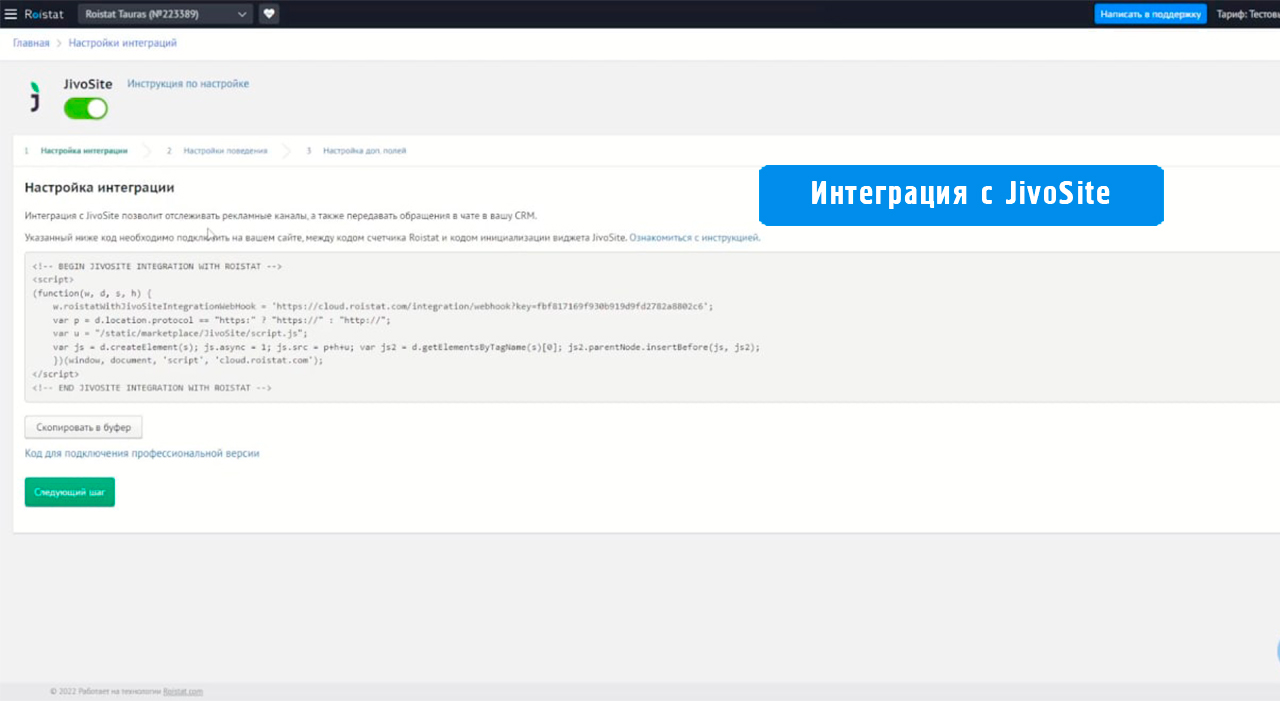Image resolution: width=1280 pixels, height=701 pixels.
Task: Open Roistat.com footer link
Action: (x=183, y=691)
